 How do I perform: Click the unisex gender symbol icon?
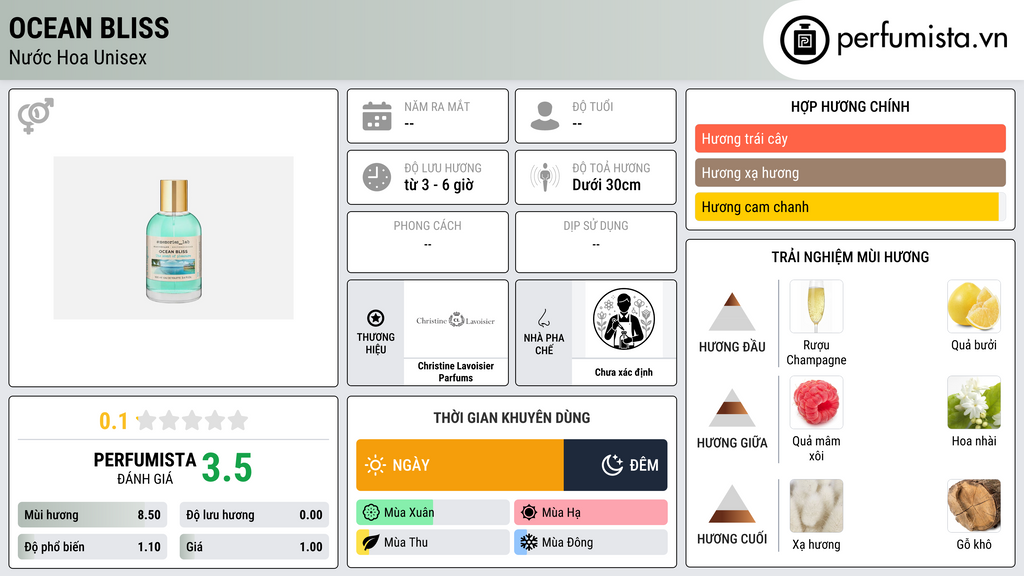[36, 116]
